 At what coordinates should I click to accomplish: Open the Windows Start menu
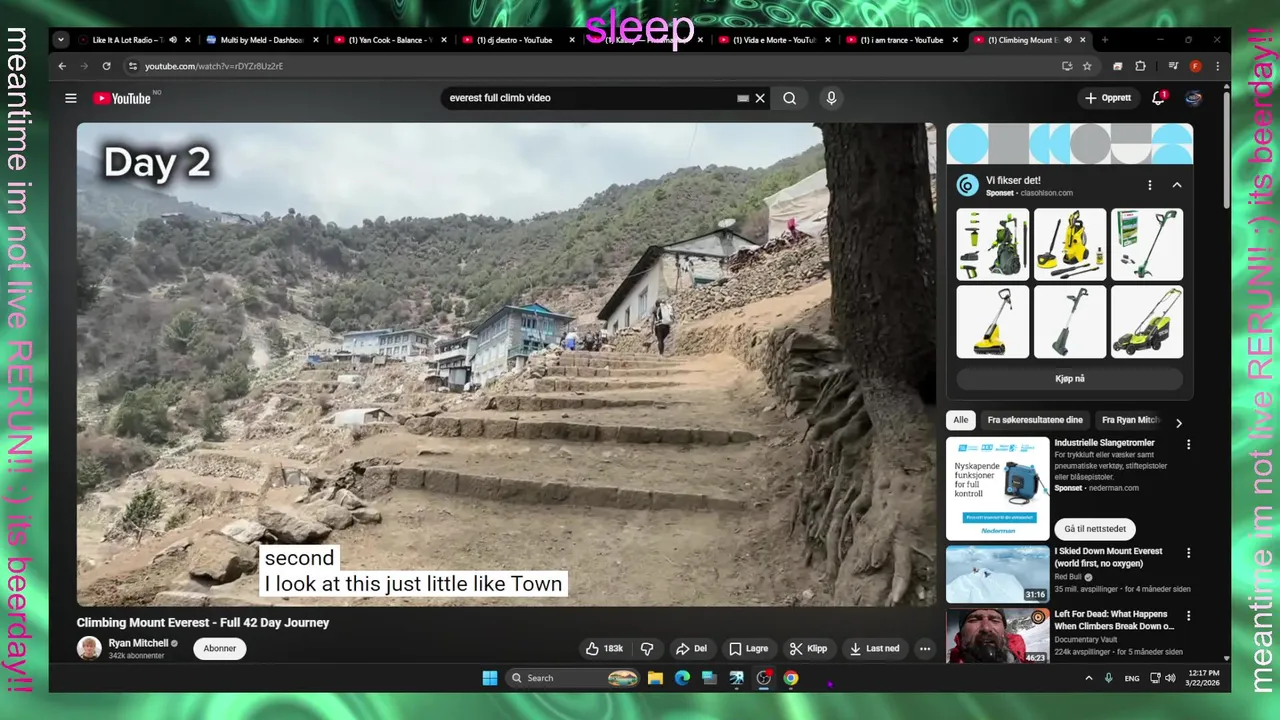coord(490,678)
